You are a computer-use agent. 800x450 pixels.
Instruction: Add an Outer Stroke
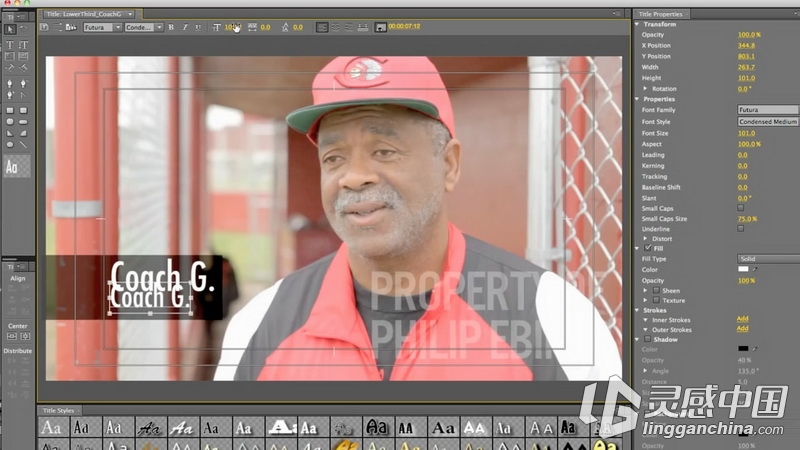742,329
